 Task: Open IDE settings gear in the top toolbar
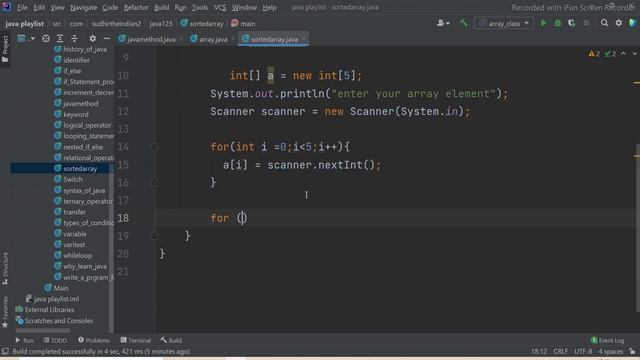(619, 23)
